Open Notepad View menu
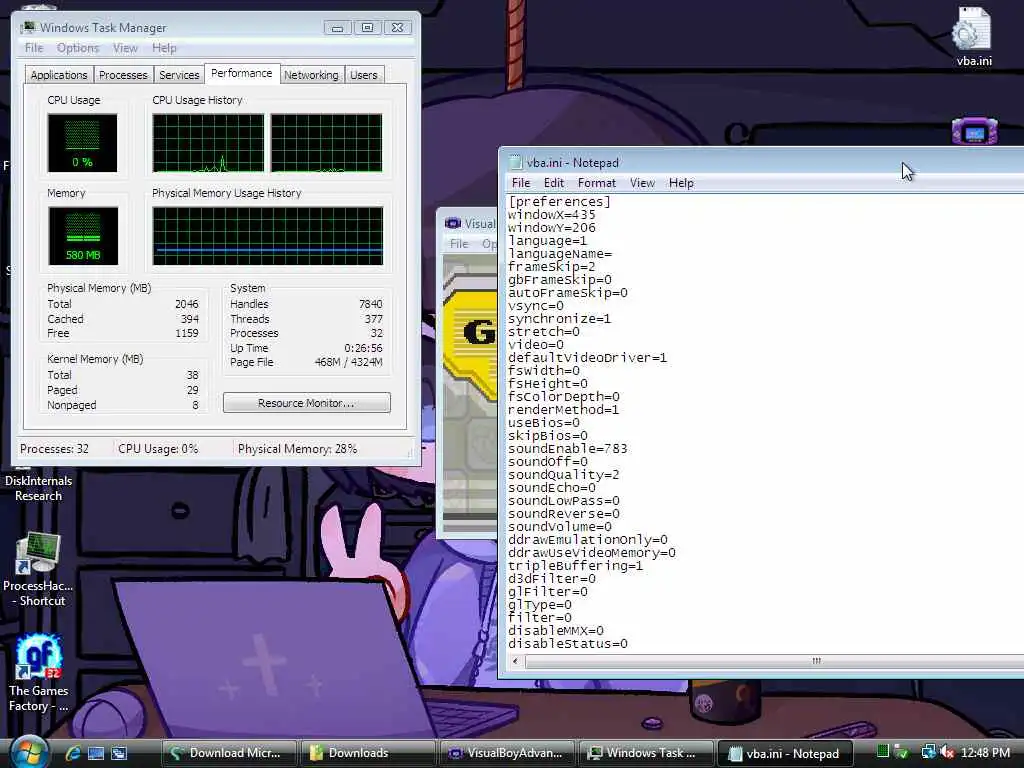The width and height of the screenshot is (1024, 768). coord(642,183)
